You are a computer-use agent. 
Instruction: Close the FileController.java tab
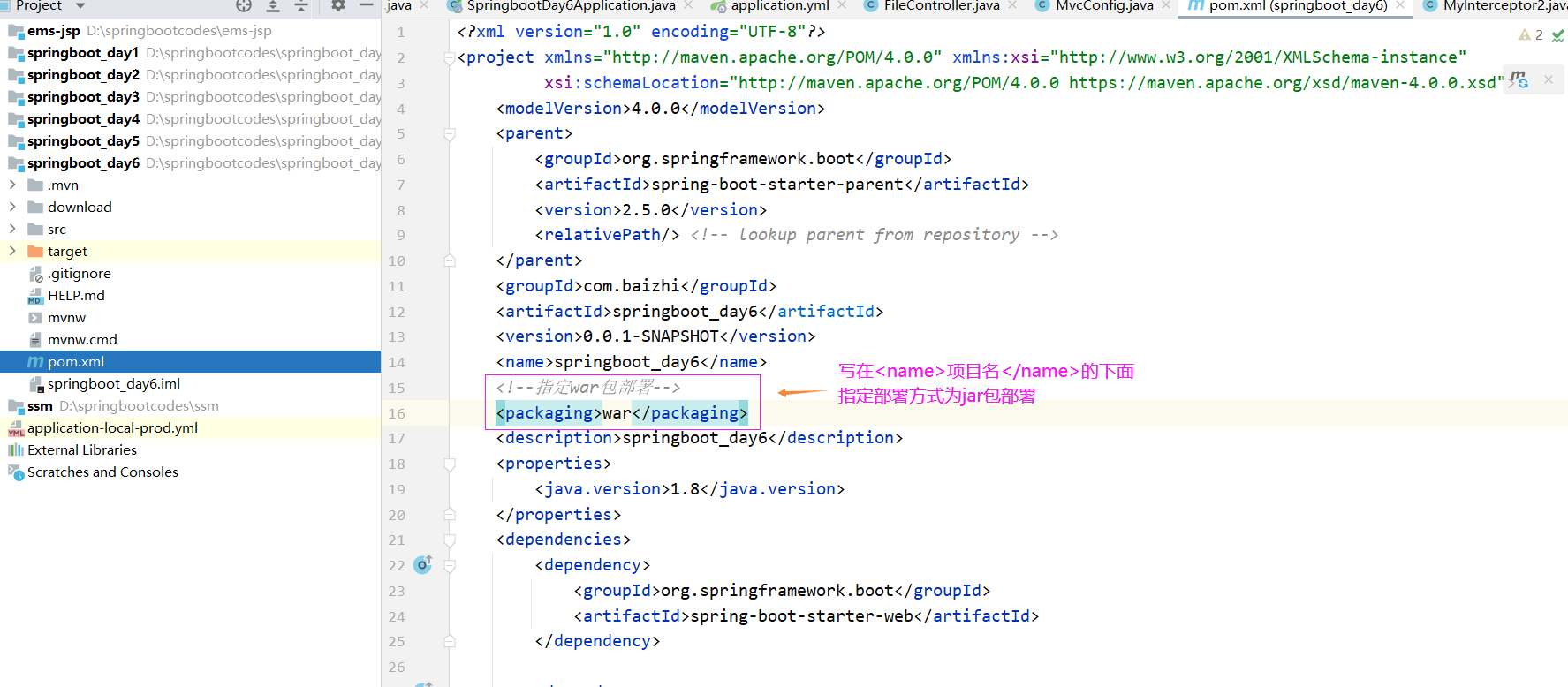pos(1012,5)
